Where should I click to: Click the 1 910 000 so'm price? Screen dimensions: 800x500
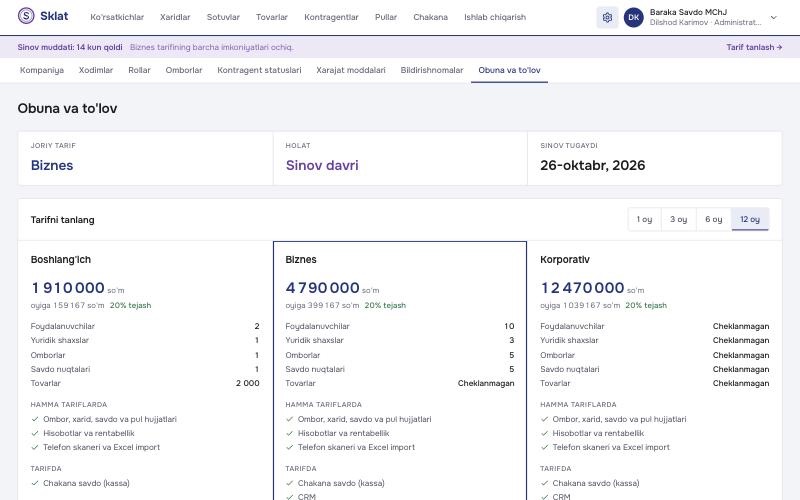78,288
